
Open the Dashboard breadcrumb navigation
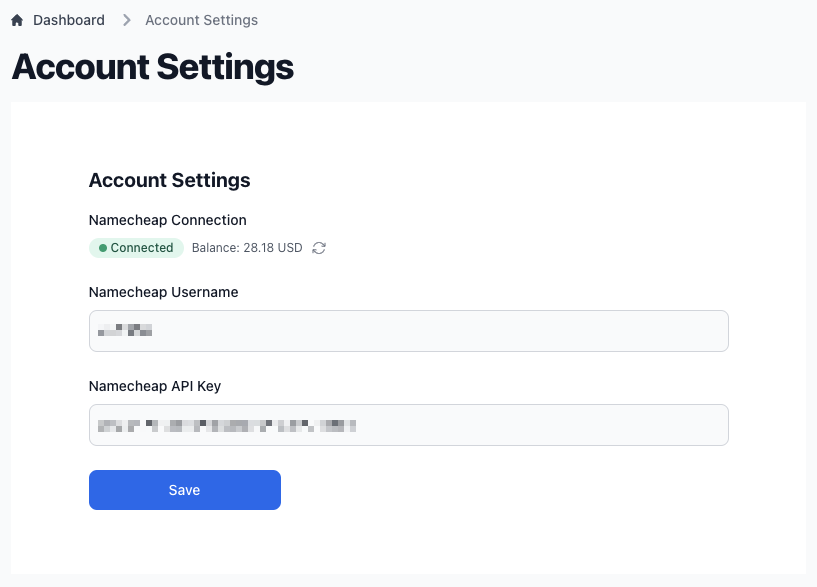(x=70, y=19)
